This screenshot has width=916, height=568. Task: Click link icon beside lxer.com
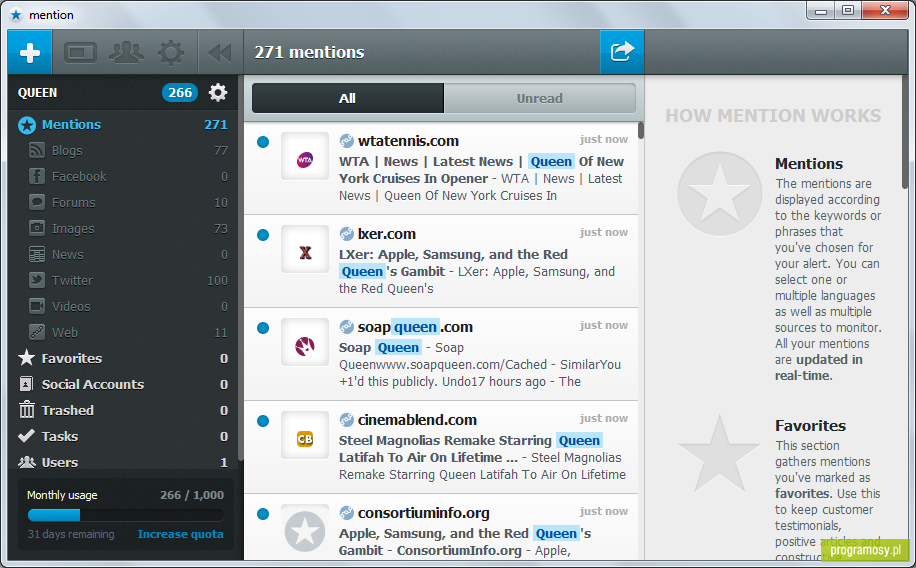pos(346,234)
